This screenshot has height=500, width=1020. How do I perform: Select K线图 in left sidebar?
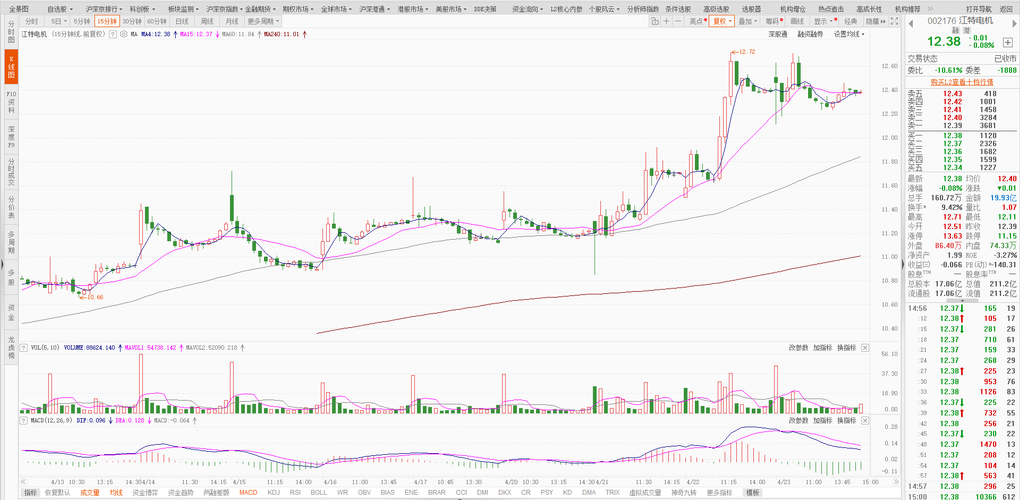point(12,67)
